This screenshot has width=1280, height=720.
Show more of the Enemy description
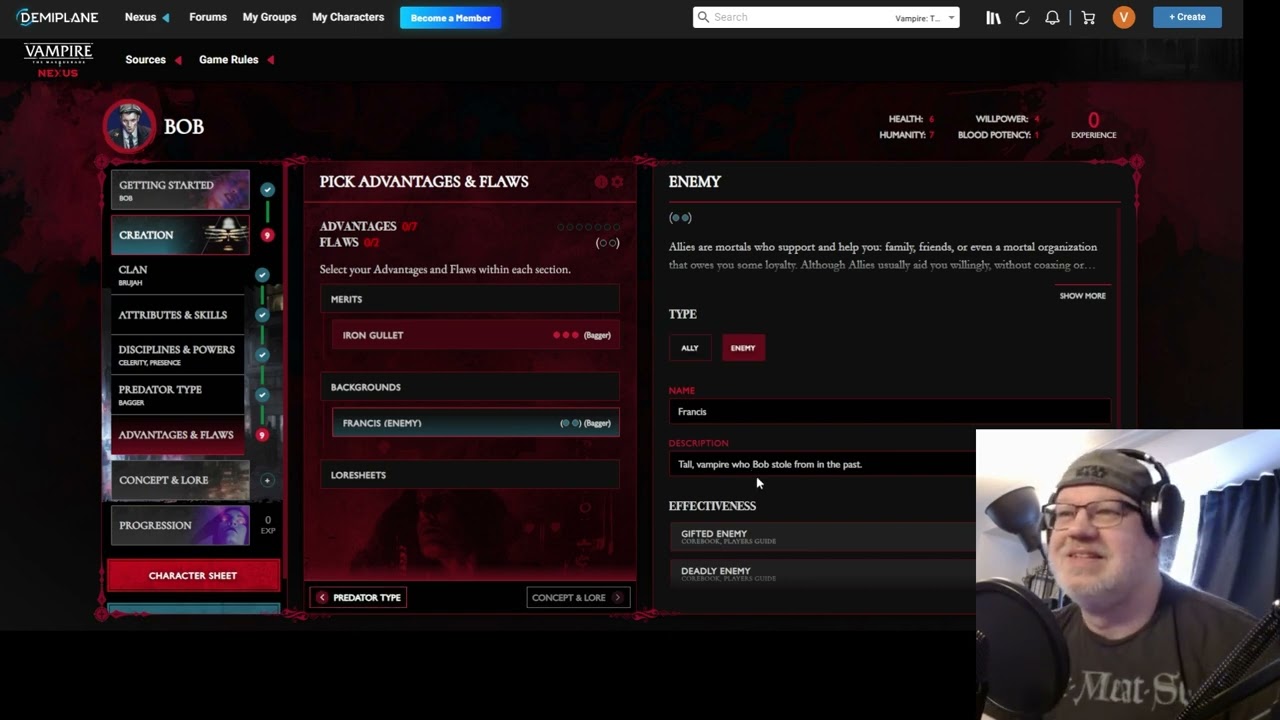(x=1082, y=296)
